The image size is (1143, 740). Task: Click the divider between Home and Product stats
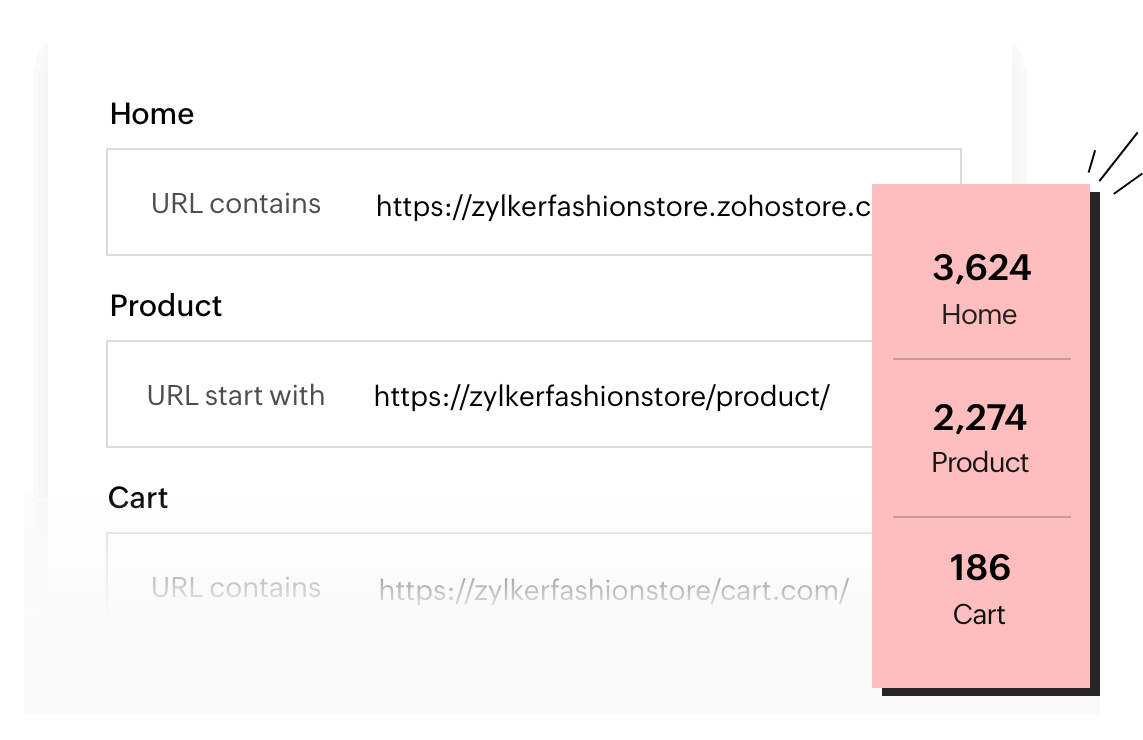[981, 358]
